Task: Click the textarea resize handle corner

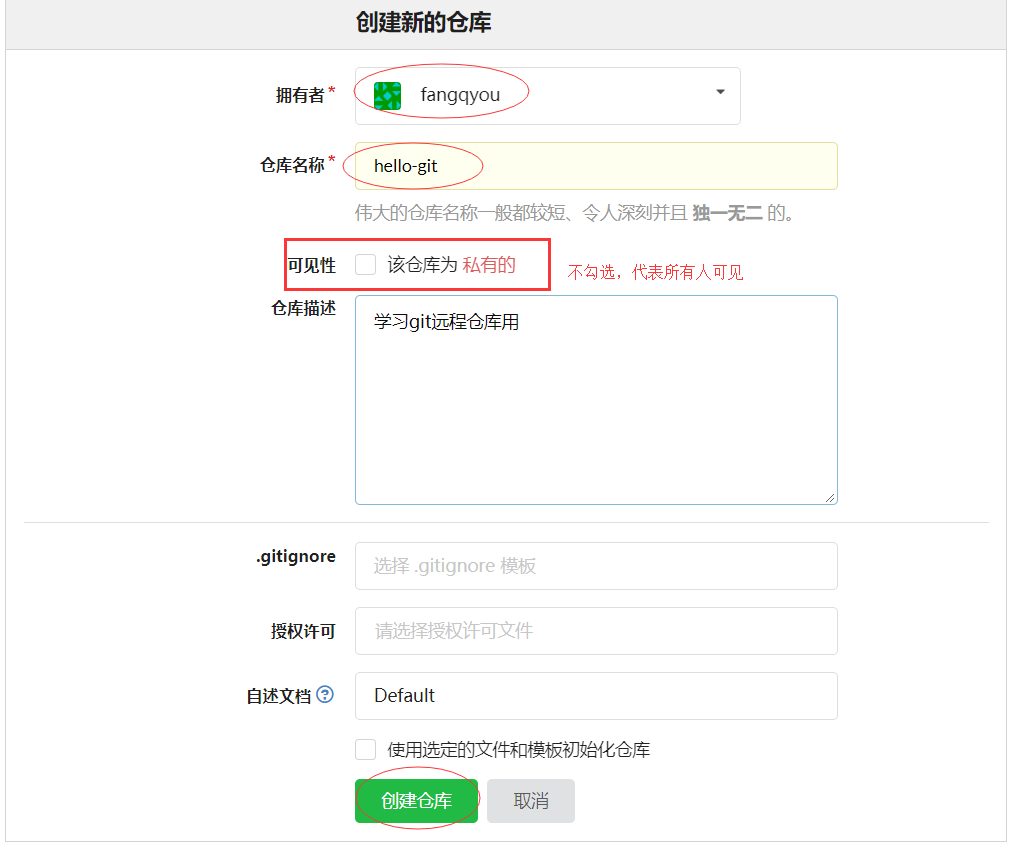Action: (830, 498)
